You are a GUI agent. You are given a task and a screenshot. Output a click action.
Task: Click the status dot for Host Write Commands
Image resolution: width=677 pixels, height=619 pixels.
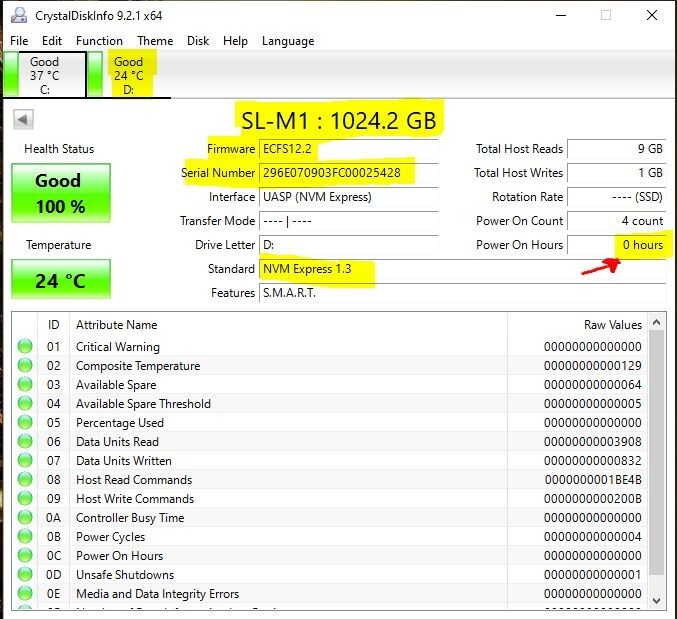tap(25, 498)
